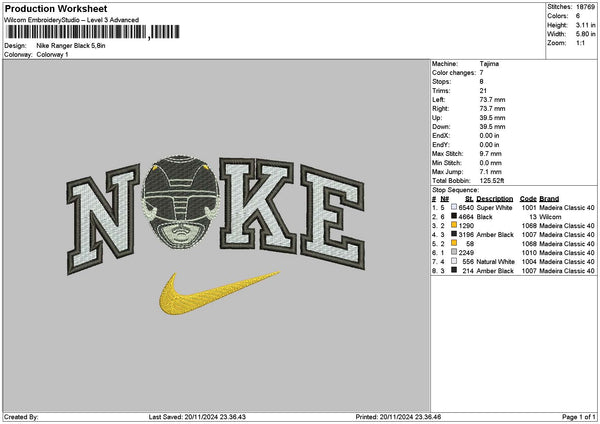Click the embroidered letter K in preview
This screenshot has height=424, width=600.
(x=257, y=205)
